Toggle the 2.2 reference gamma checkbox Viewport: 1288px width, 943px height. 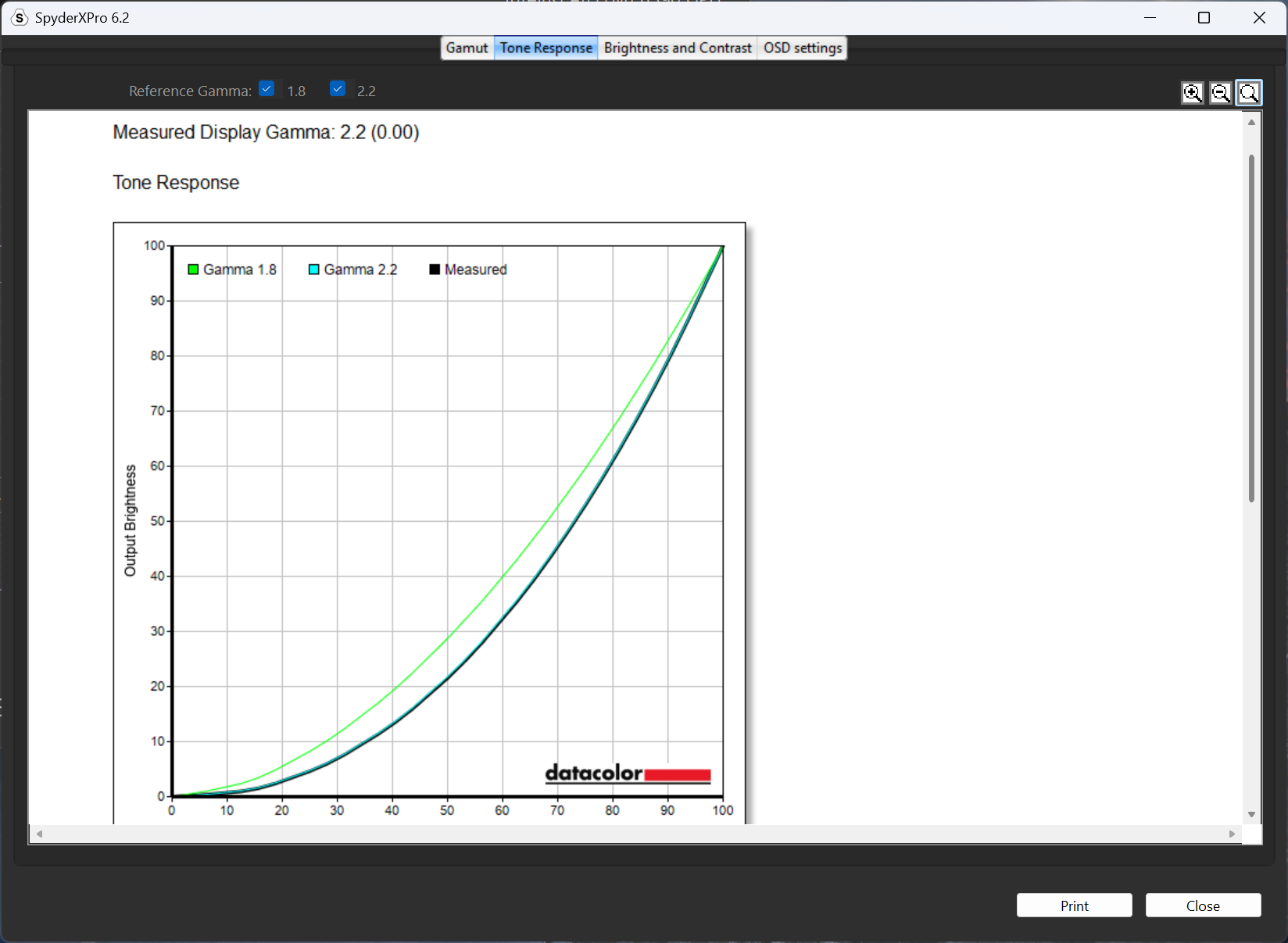click(338, 89)
